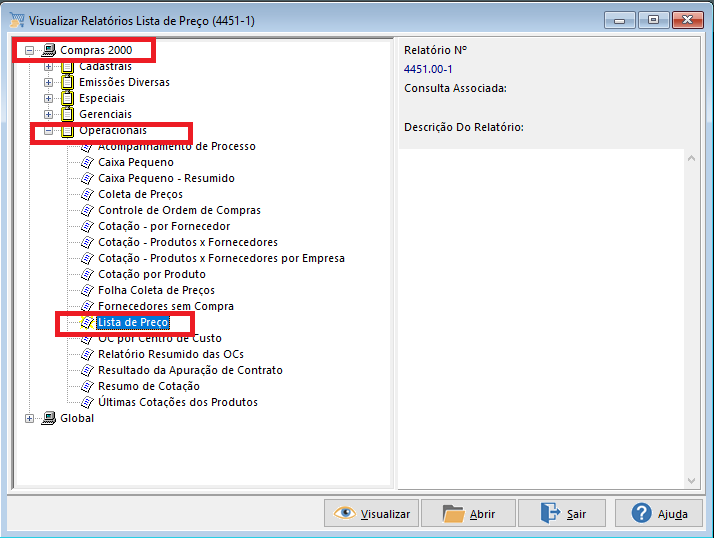Click the Operacionais clipboard icon
The height and width of the screenshot is (538, 714).
point(67,131)
